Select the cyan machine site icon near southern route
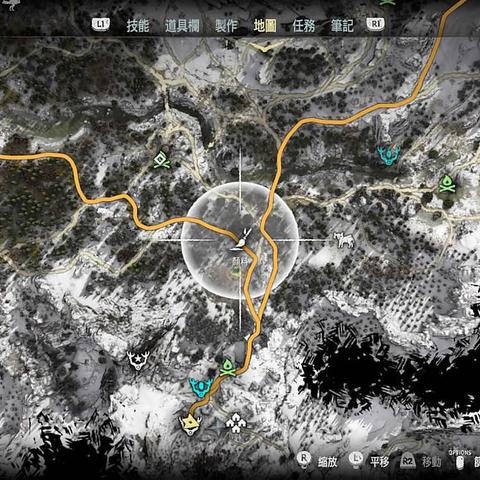 (201, 388)
